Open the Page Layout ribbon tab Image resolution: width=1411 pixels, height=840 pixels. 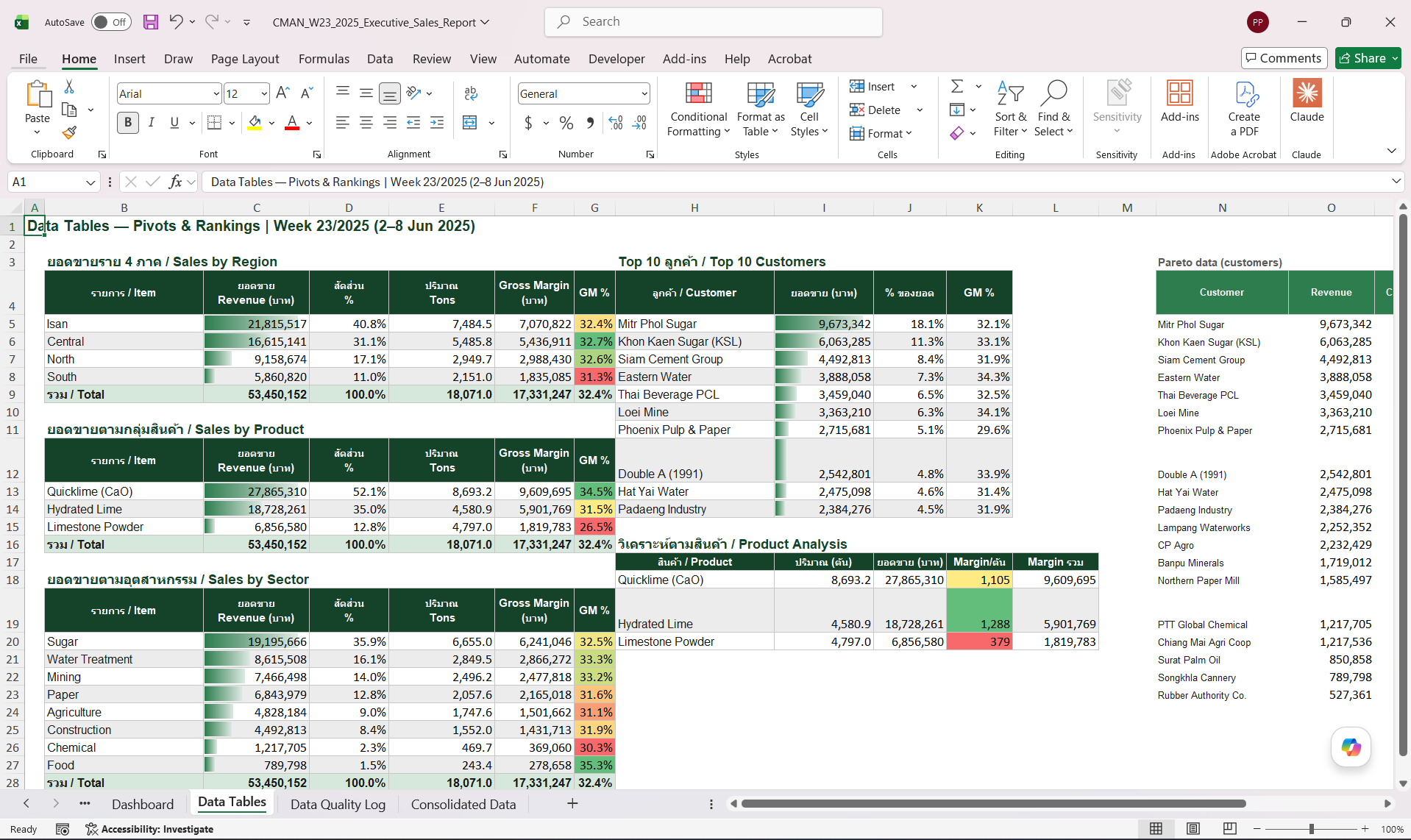[245, 59]
